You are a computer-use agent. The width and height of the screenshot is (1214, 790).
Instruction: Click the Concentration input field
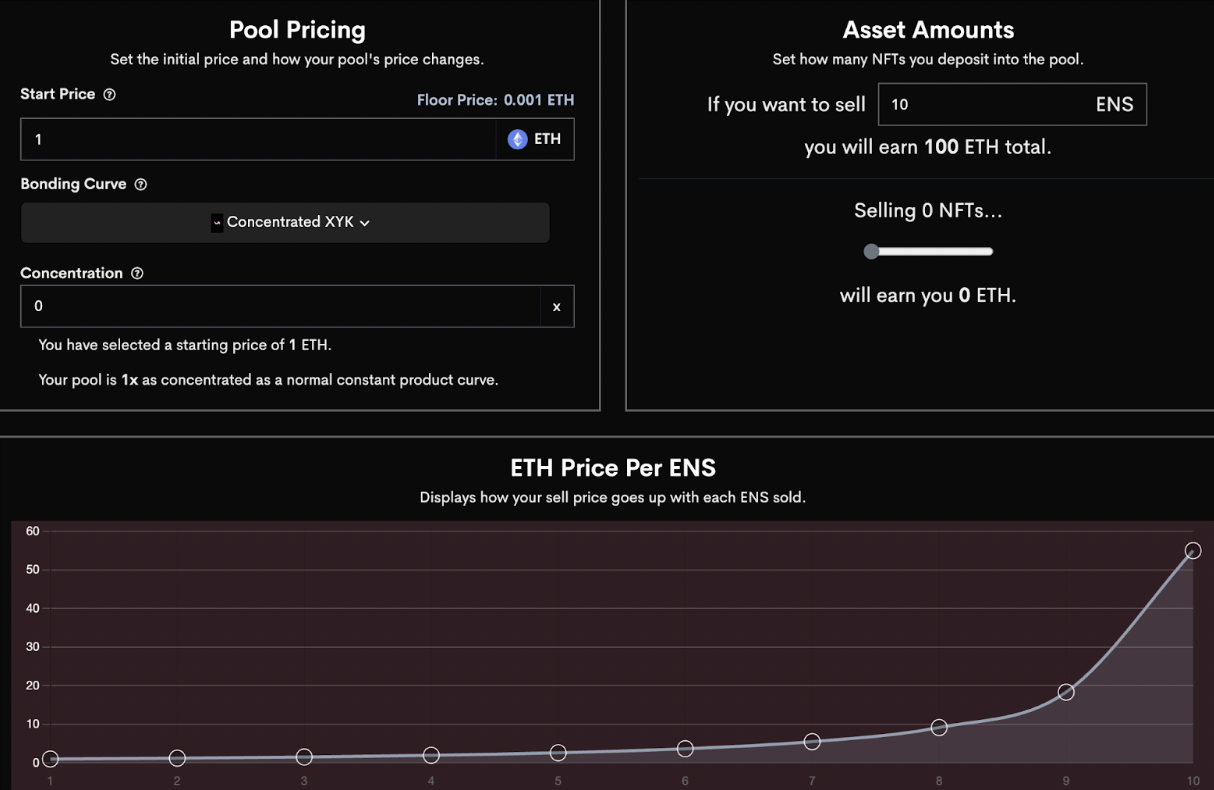pos(280,307)
